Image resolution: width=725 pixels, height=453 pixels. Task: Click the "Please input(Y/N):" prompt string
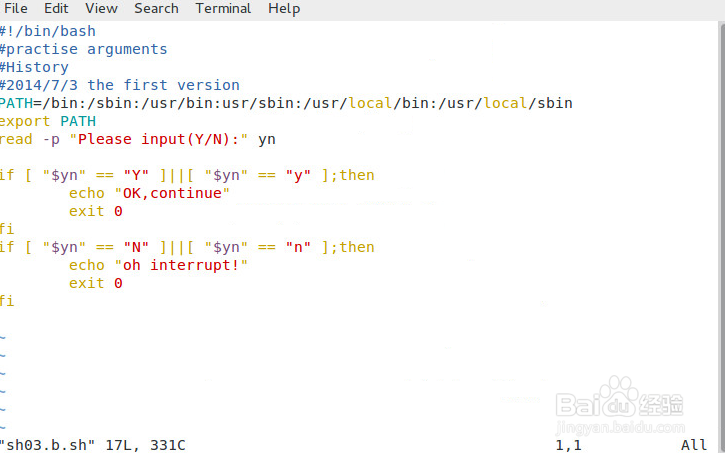(159, 139)
